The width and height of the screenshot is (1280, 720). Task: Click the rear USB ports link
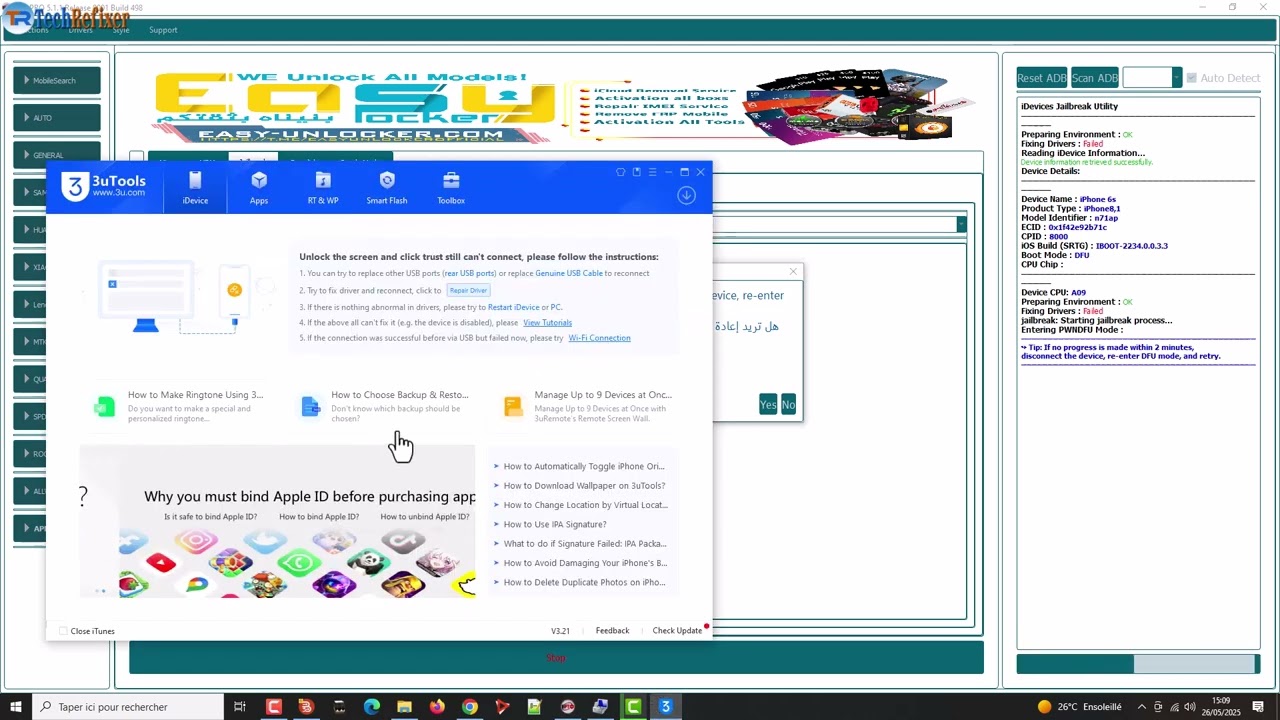click(x=469, y=273)
